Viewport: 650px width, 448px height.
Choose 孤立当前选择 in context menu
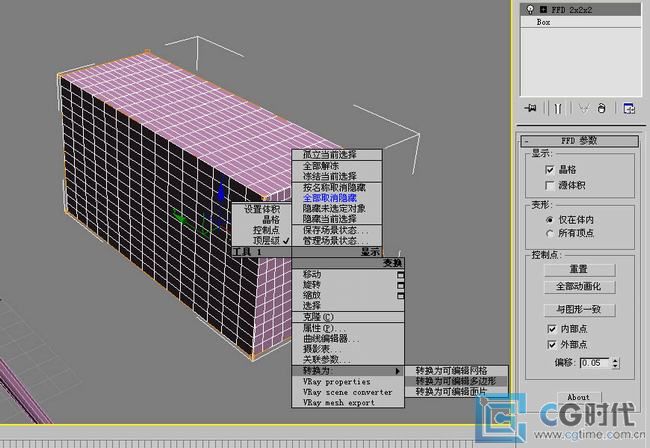[x=337, y=155]
